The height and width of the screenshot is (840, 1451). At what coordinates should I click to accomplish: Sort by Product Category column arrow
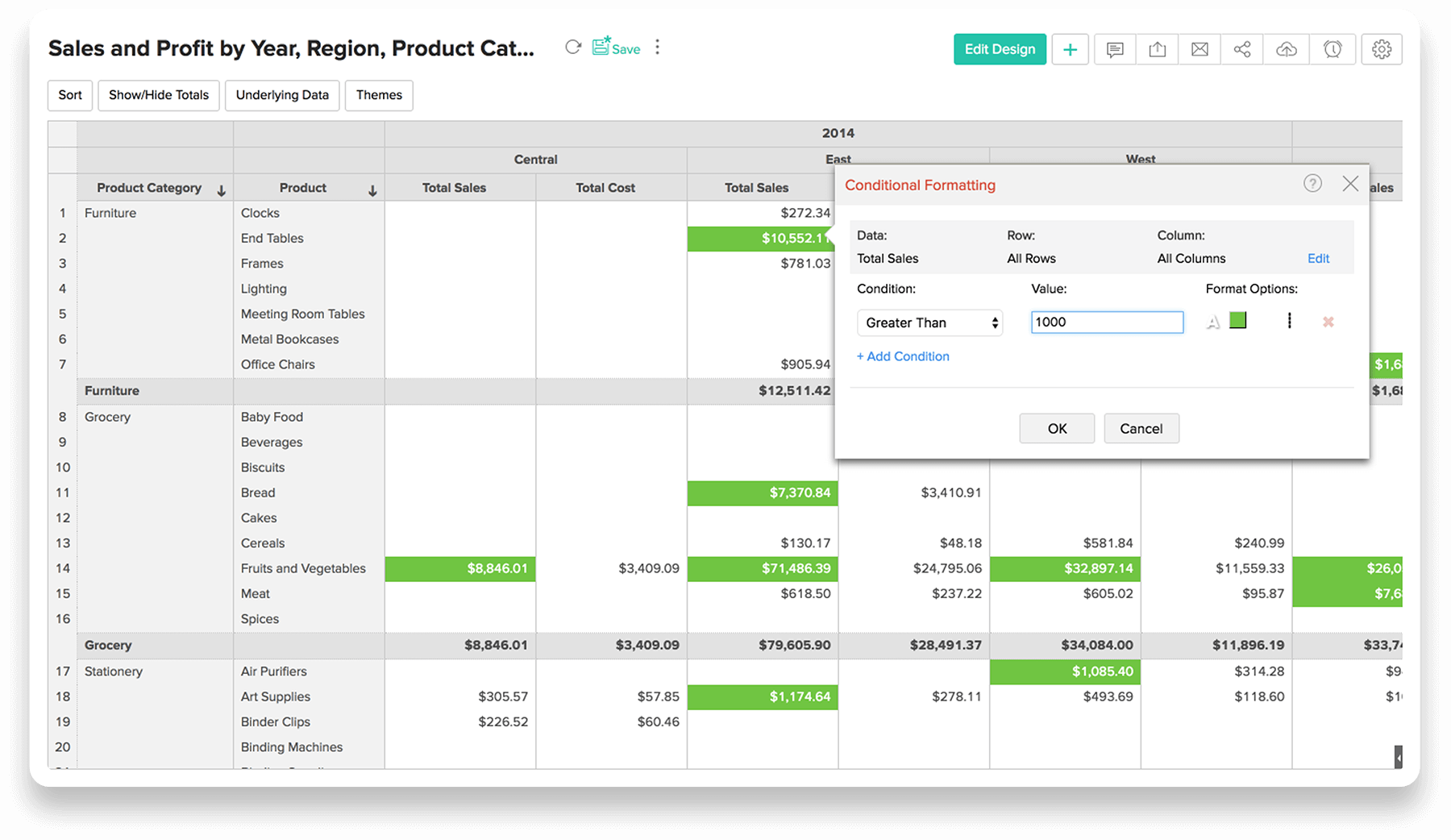point(221,190)
